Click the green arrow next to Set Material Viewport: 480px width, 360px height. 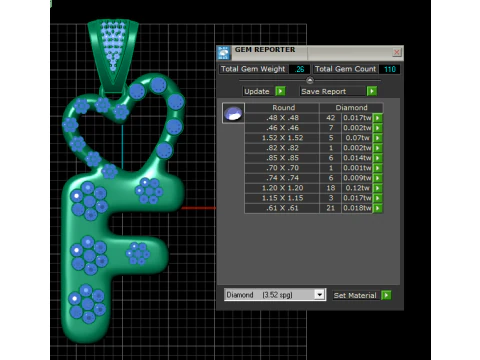pos(386,295)
